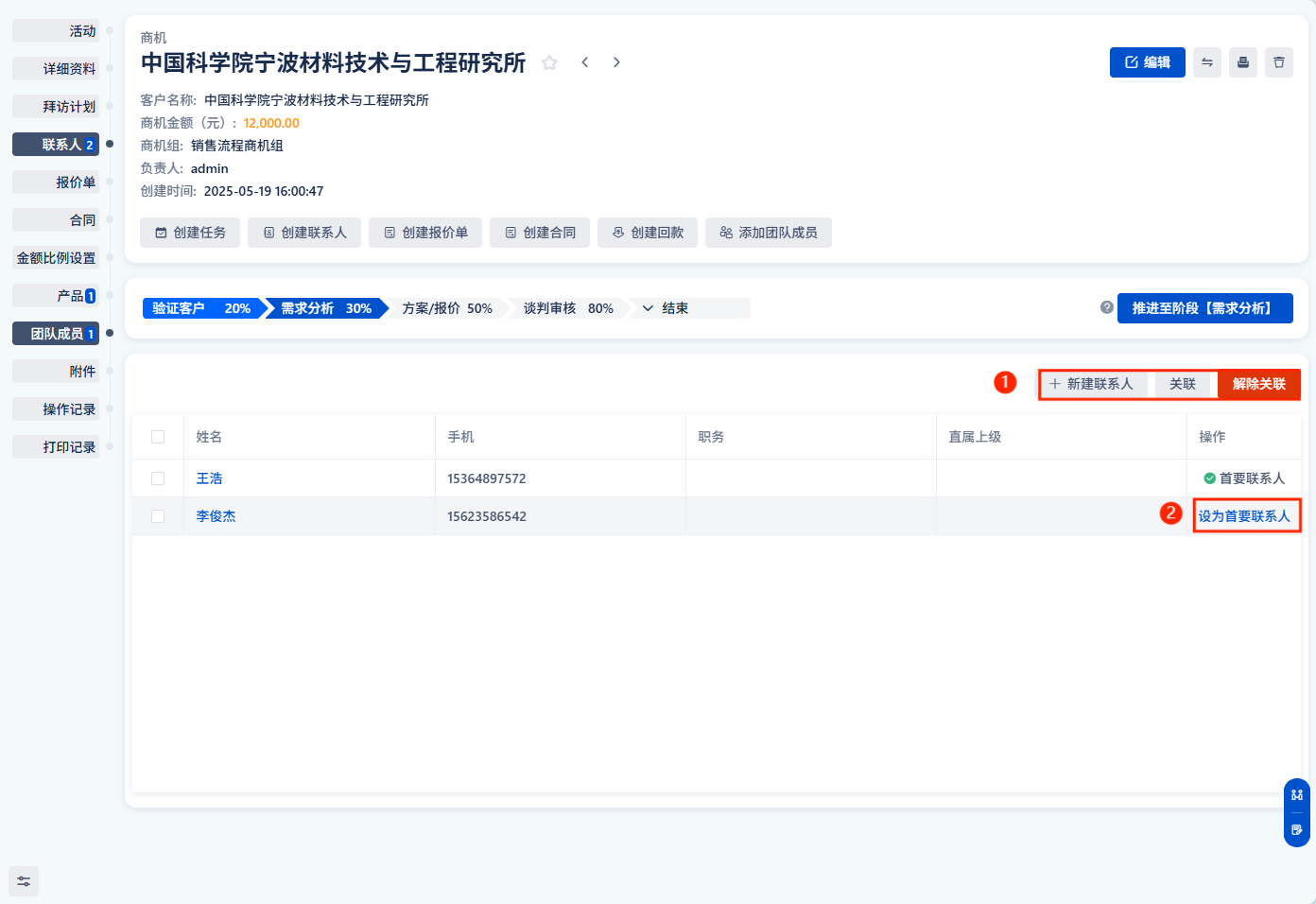Open the settings sliders icon at bottom left
This screenshot has width=1316, height=904.
tap(24, 881)
